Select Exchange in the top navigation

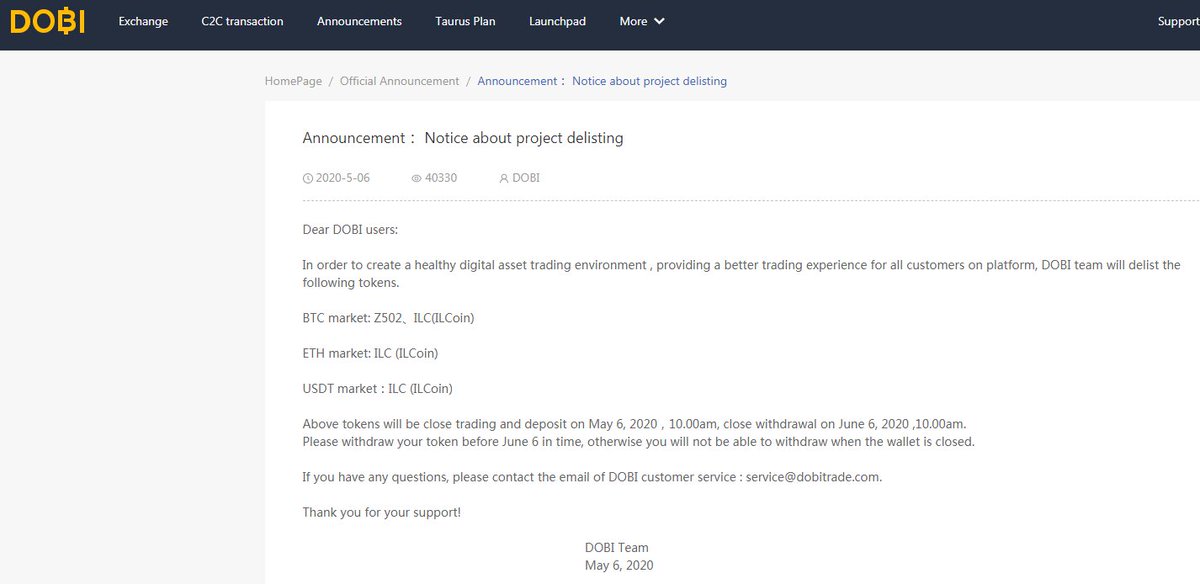click(x=143, y=20)
